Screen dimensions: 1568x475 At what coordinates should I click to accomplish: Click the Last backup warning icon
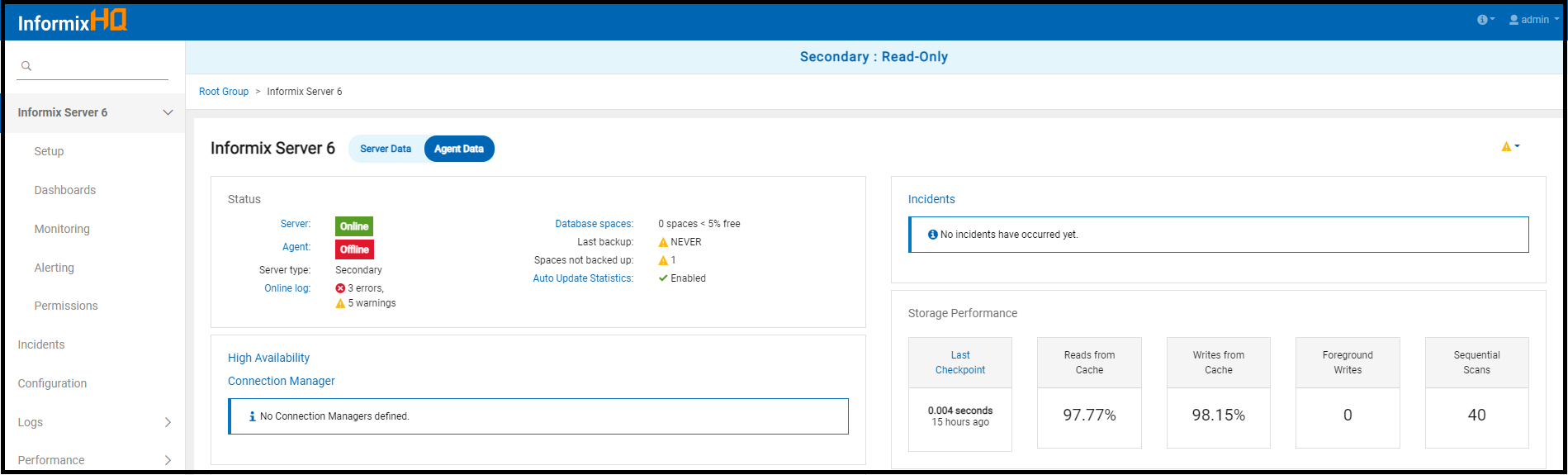663,242
